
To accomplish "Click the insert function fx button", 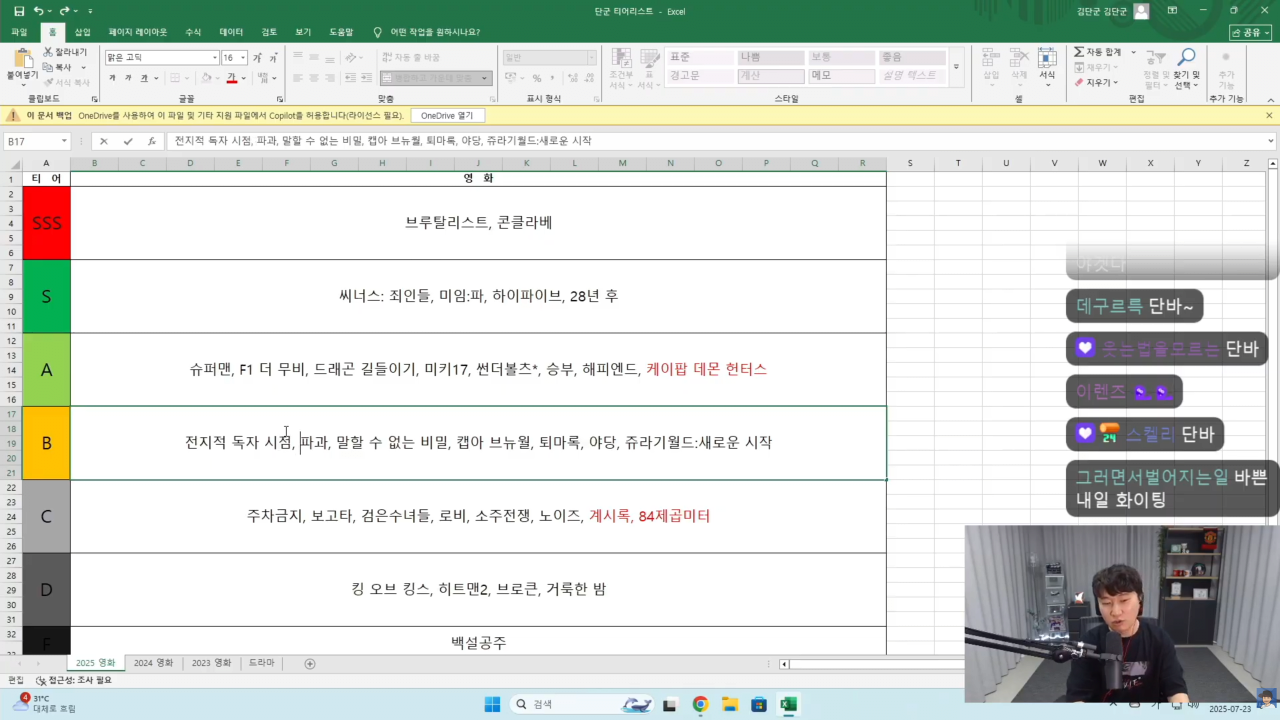I will 152,141.
